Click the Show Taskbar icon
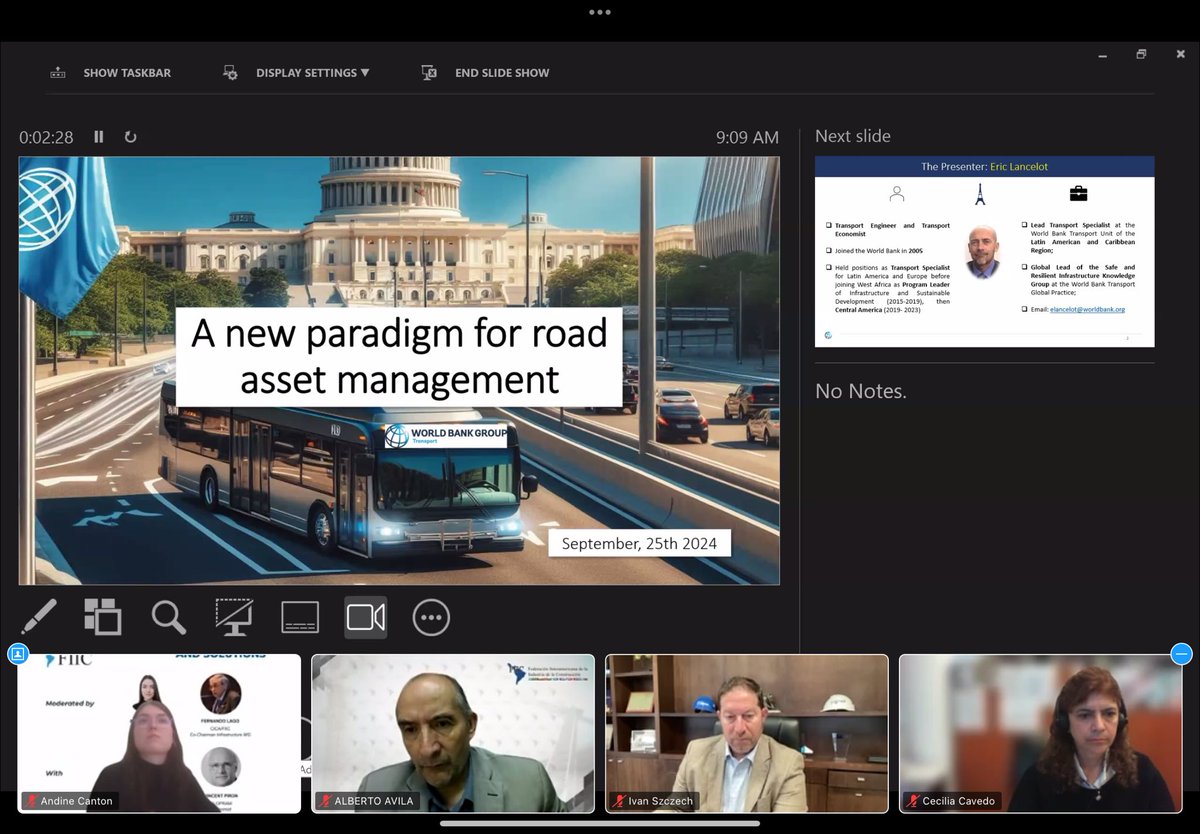 tap(58, 73)
